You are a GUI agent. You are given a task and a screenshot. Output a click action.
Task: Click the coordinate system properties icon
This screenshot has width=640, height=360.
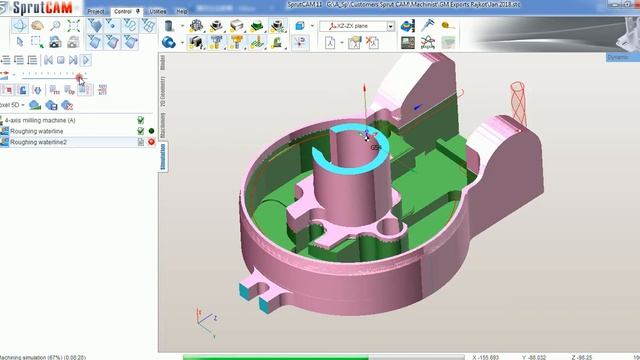354,42
